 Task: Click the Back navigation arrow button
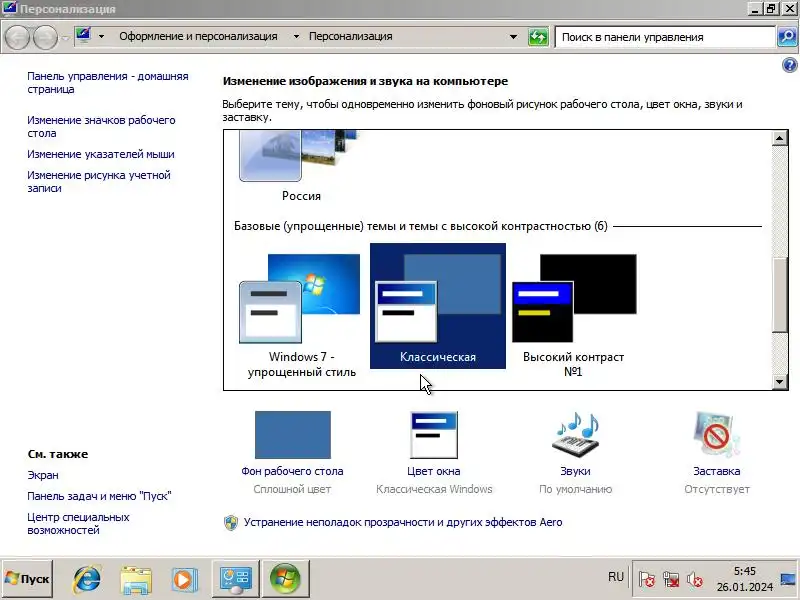16,37
